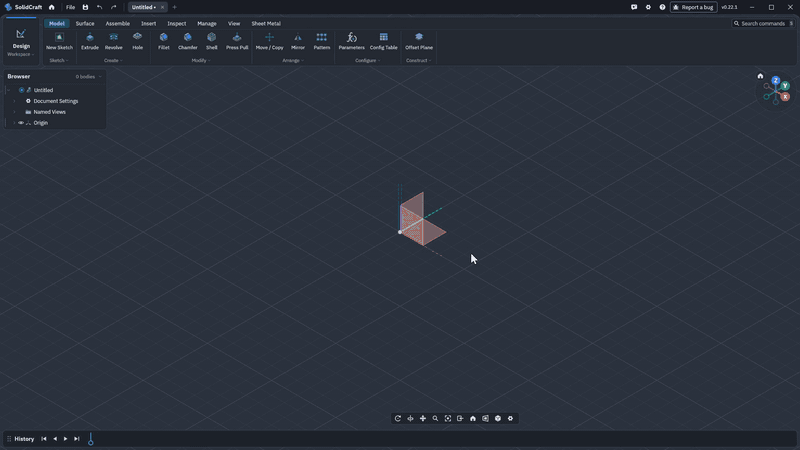Click the history timeline marker
Image resolution: width=800 pixels, height=450 pixels.
tap(91, 439)
